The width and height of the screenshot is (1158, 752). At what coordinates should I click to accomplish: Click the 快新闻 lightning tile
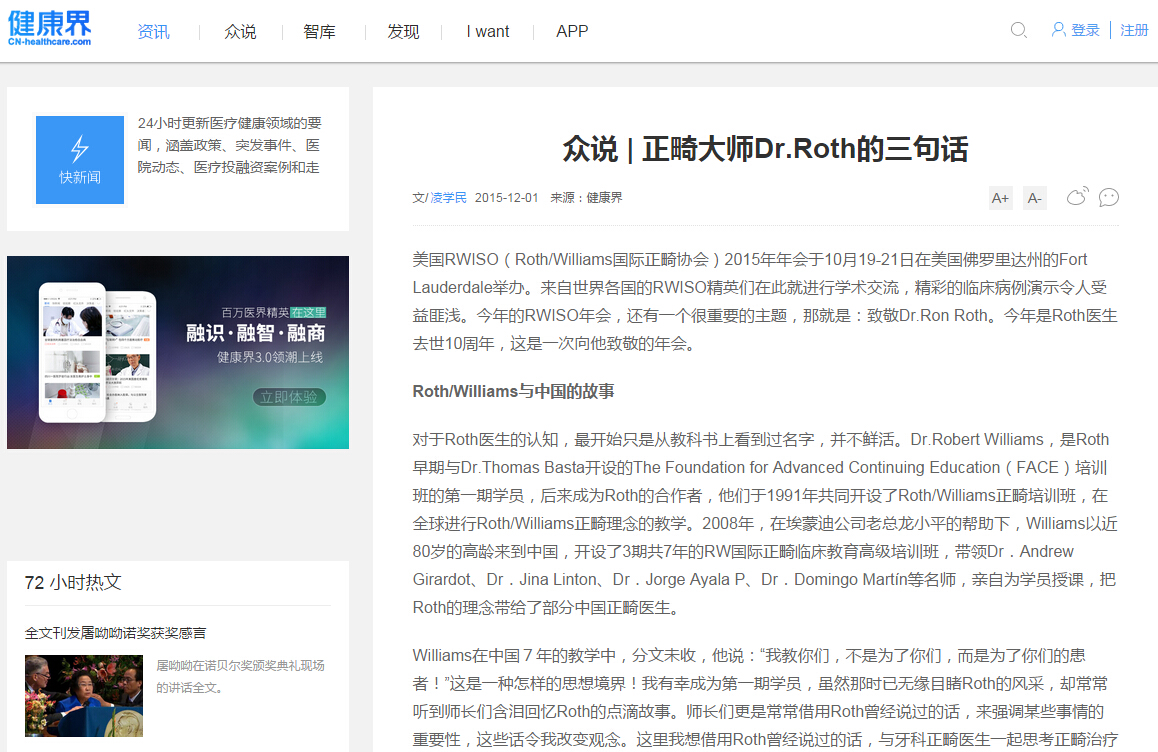pos(80,160)
